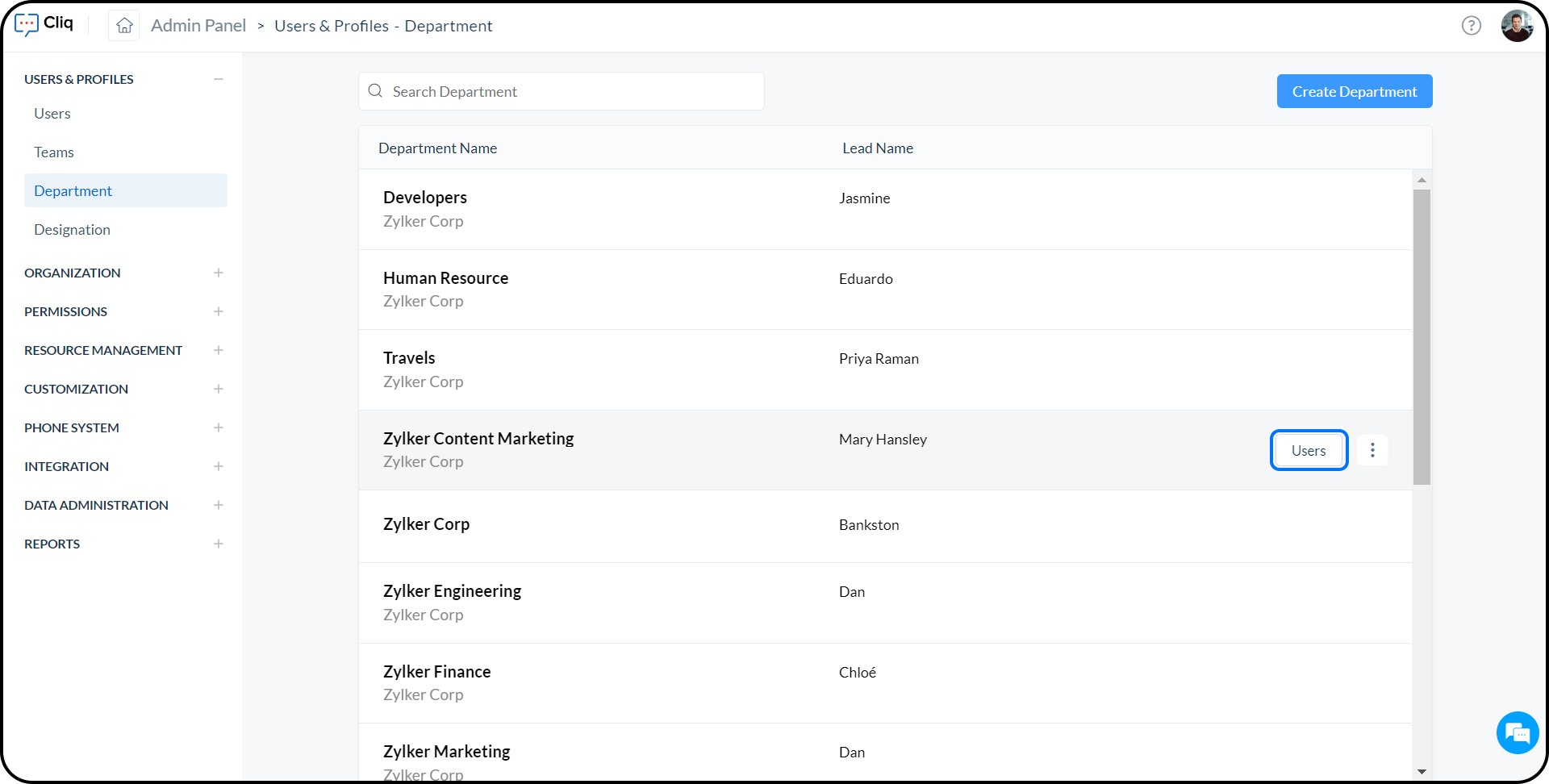Expand the Organization section
This screenshot has width=1549, height=784.
tap(218, 273)
